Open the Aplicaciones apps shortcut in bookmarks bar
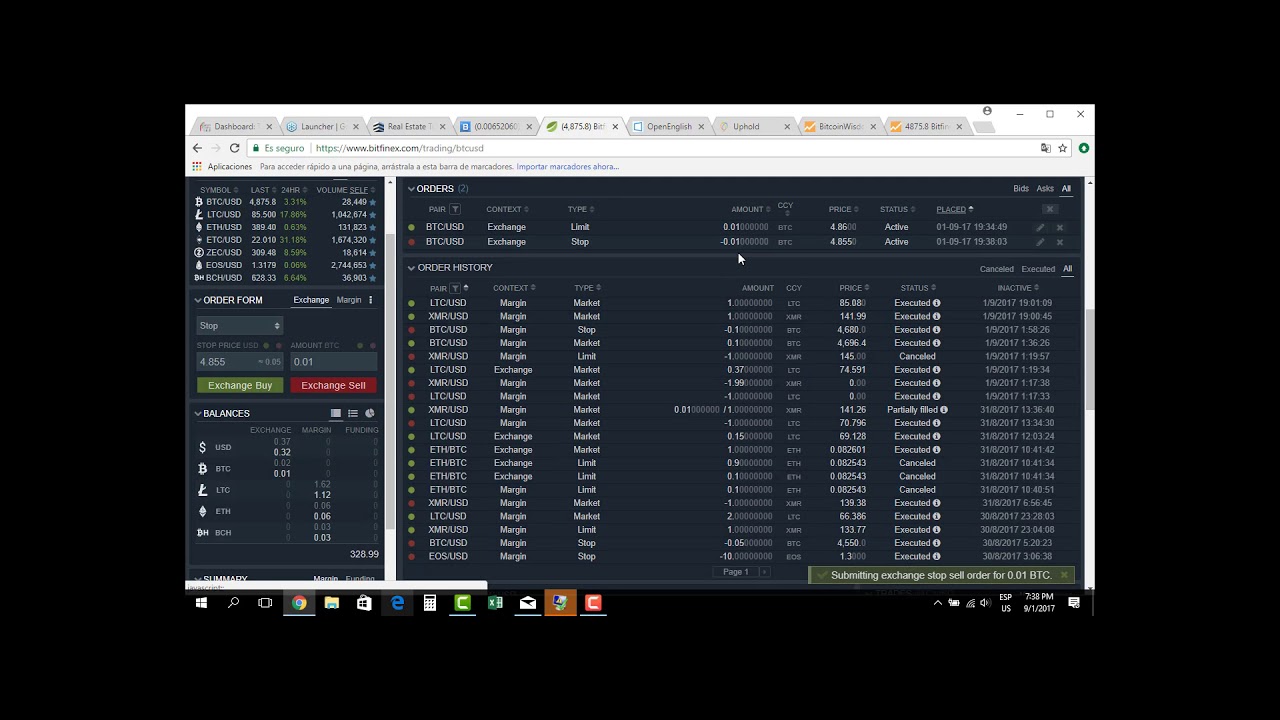Viewport: 1280px width, 720px height. coord(222,167)
